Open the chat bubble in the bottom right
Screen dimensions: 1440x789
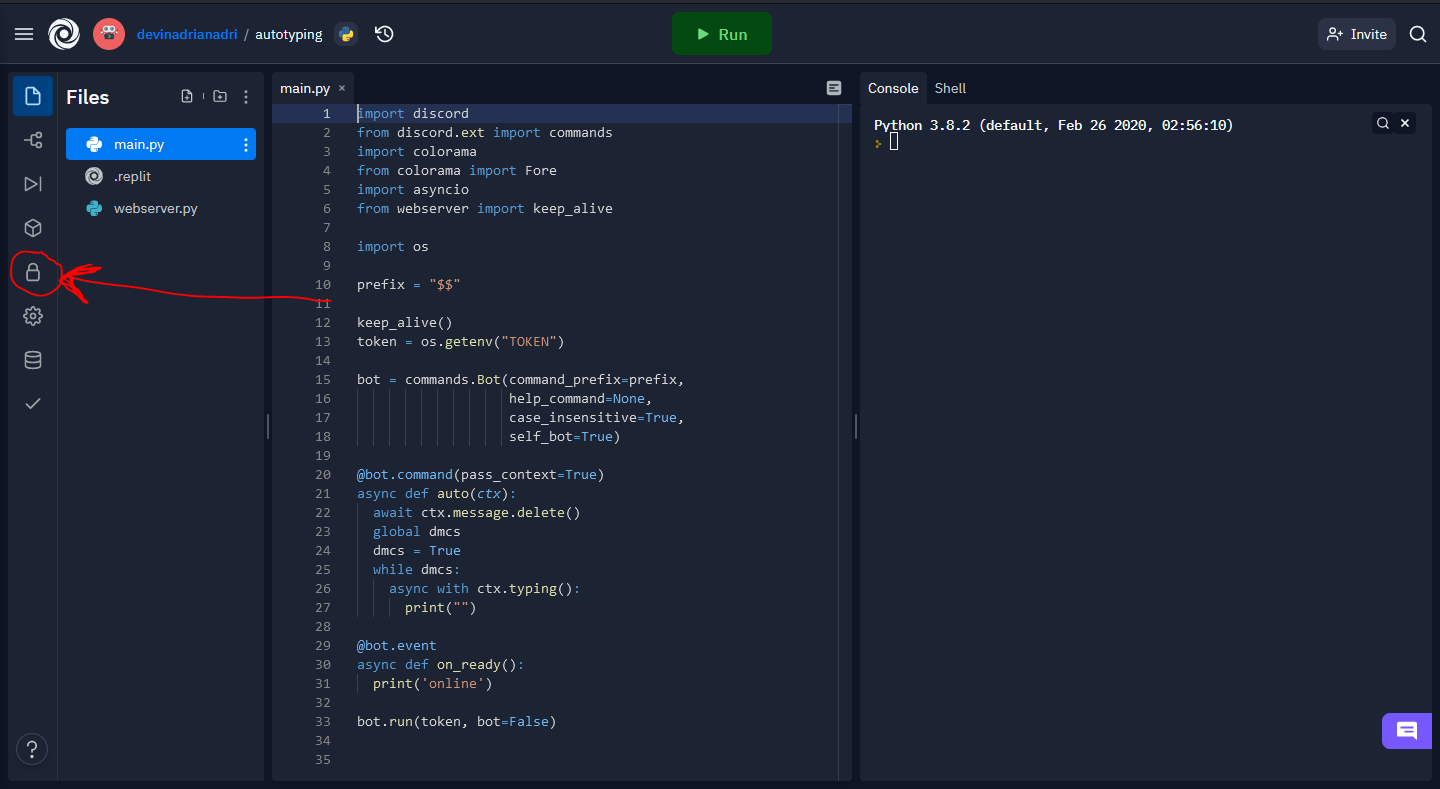click(x=1406, y=731)
